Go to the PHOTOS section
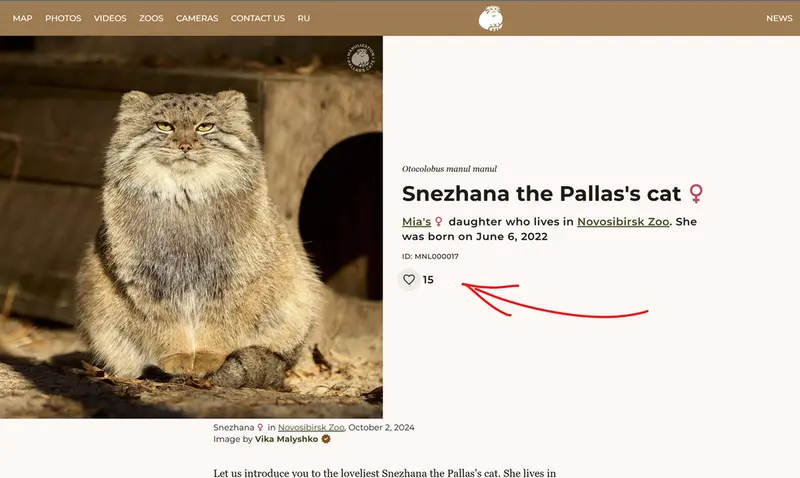 coord(63,18)
